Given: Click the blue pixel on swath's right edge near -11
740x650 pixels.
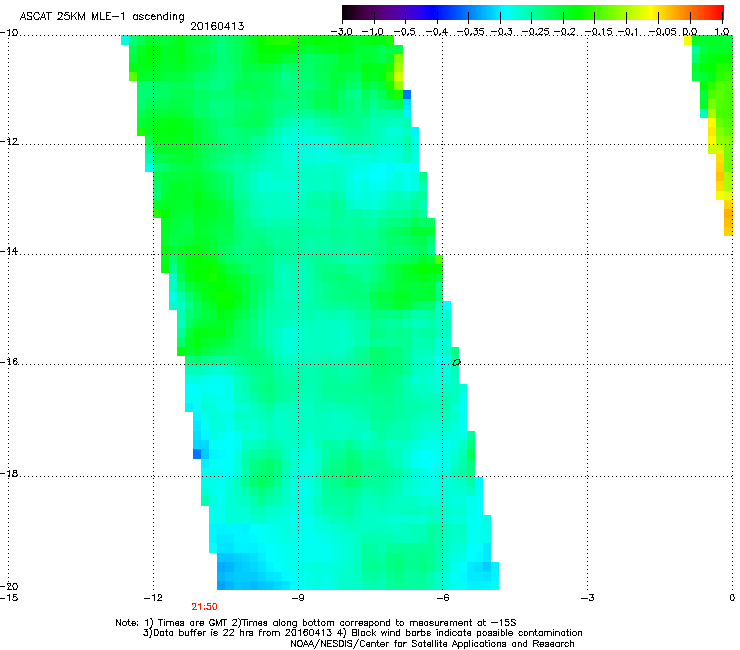Looking at the screenshot, I should (x=406, y=94).
